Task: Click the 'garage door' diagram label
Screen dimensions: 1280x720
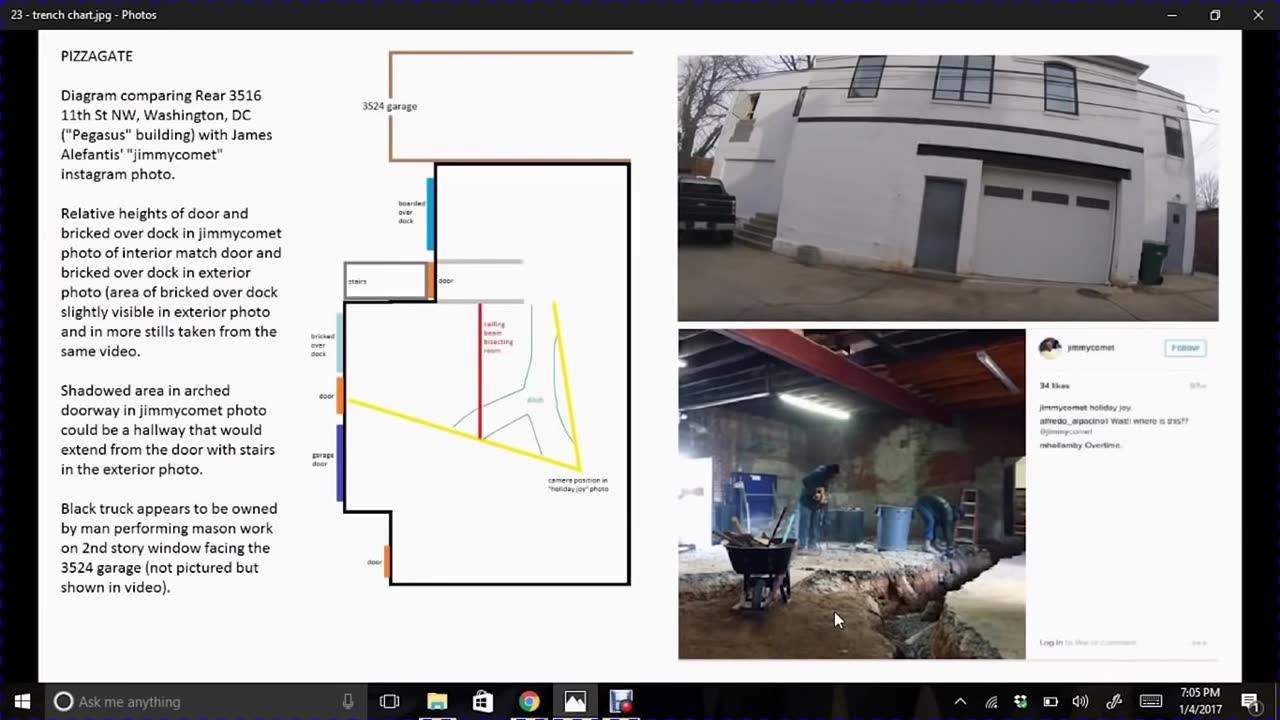Action: point(322,459)
